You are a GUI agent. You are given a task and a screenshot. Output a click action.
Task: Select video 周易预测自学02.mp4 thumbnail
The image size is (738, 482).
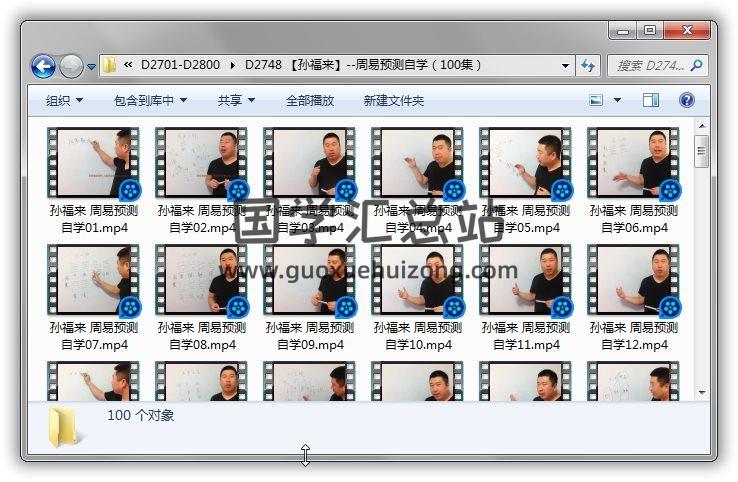tap(201, 163)
